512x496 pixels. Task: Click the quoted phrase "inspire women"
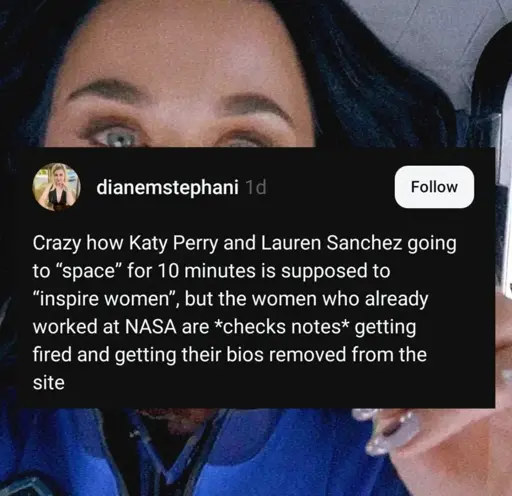[107, 299]
